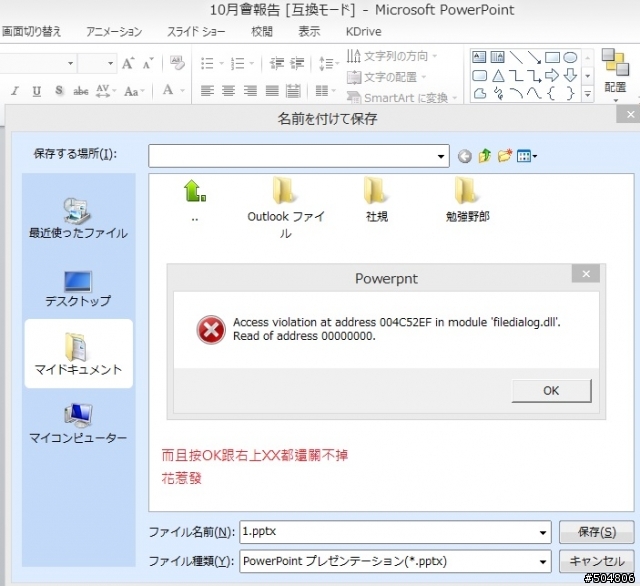Click the increase indent icon
Screen dimensions: 640x586
tap(297, 64)
